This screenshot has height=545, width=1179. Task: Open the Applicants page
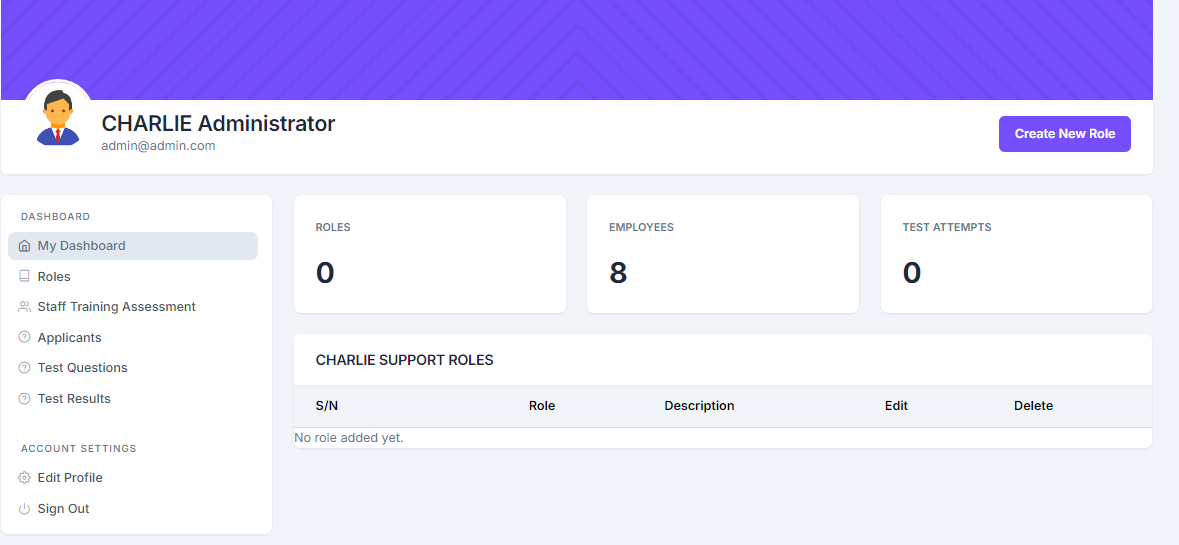pyautogui.click(x=70, y=338)
